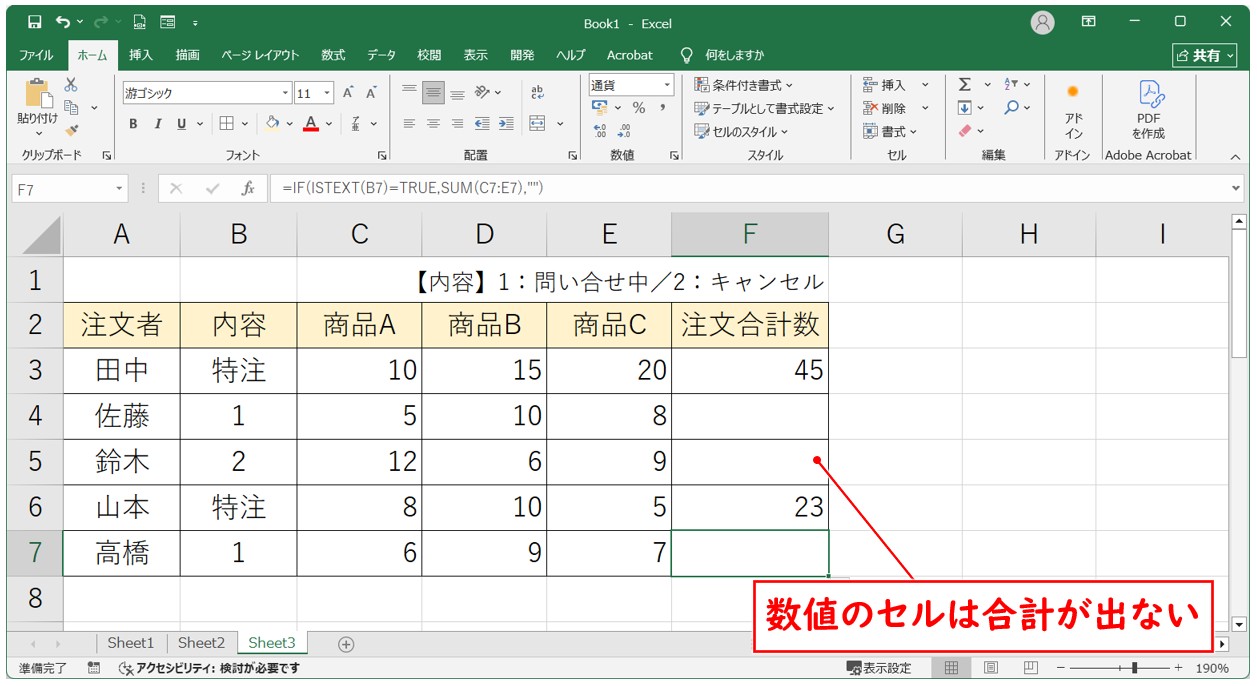Toggle italic formatting

(157, 124)
